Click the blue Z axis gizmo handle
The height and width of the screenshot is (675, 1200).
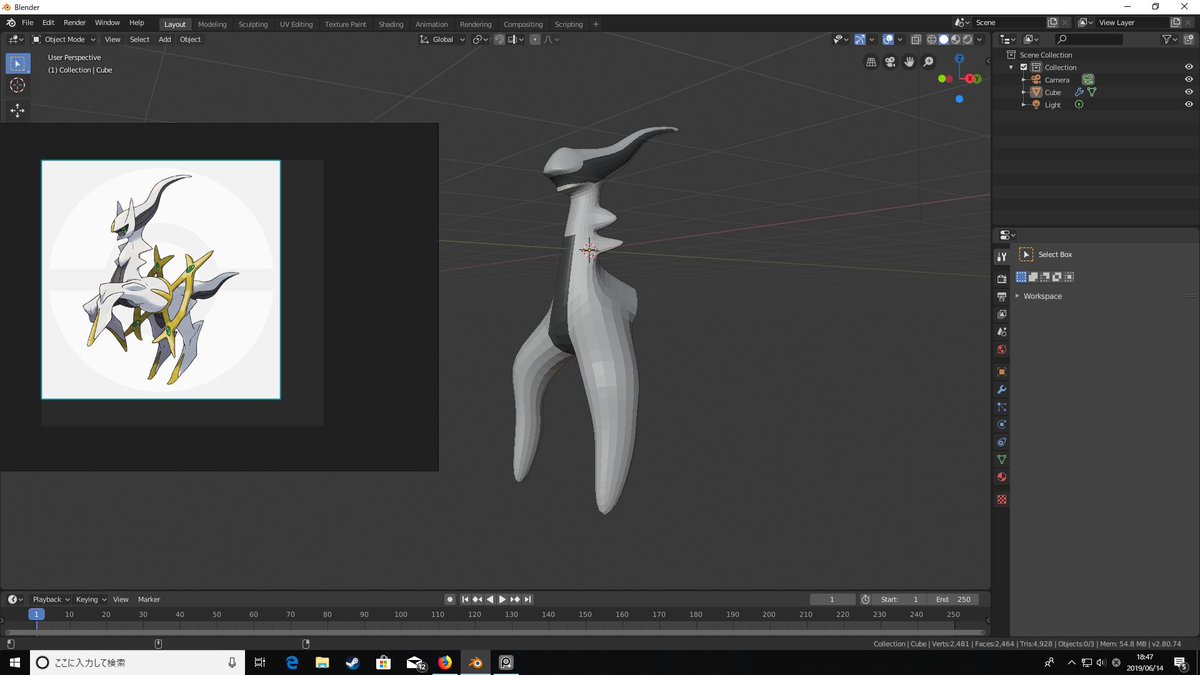click(x=959, y=59)
